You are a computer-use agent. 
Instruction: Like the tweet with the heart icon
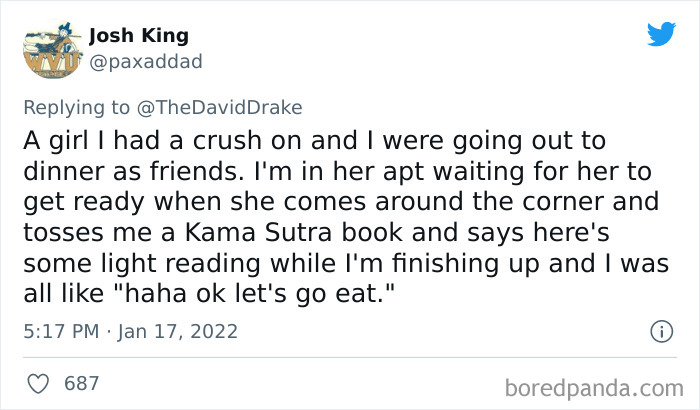point(40,382)
